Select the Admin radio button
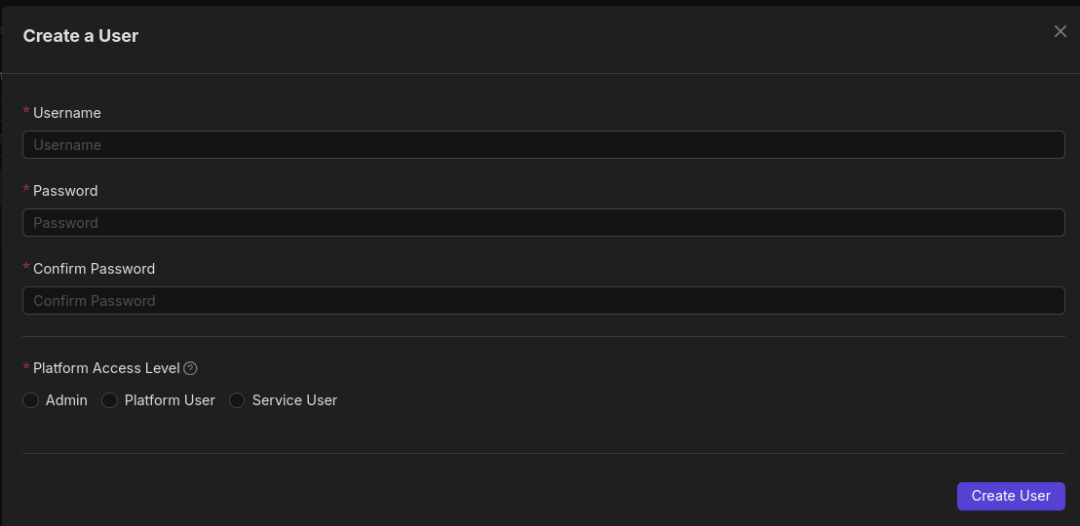 (31, 401)
